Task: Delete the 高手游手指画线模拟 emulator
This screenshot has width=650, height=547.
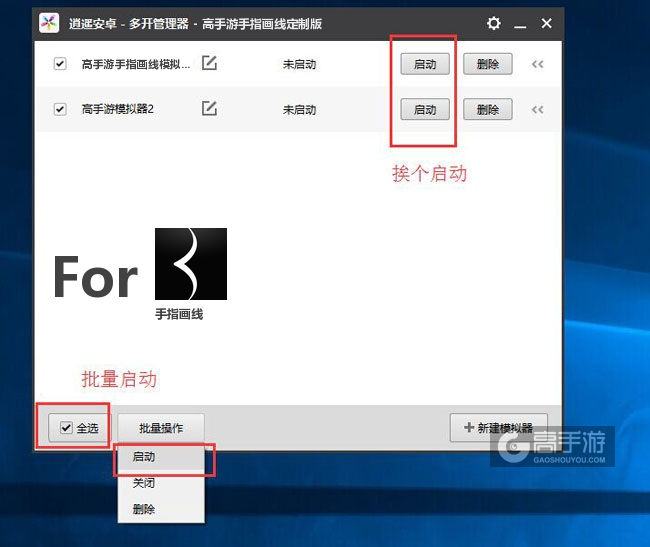Action: tap(488, 64)
